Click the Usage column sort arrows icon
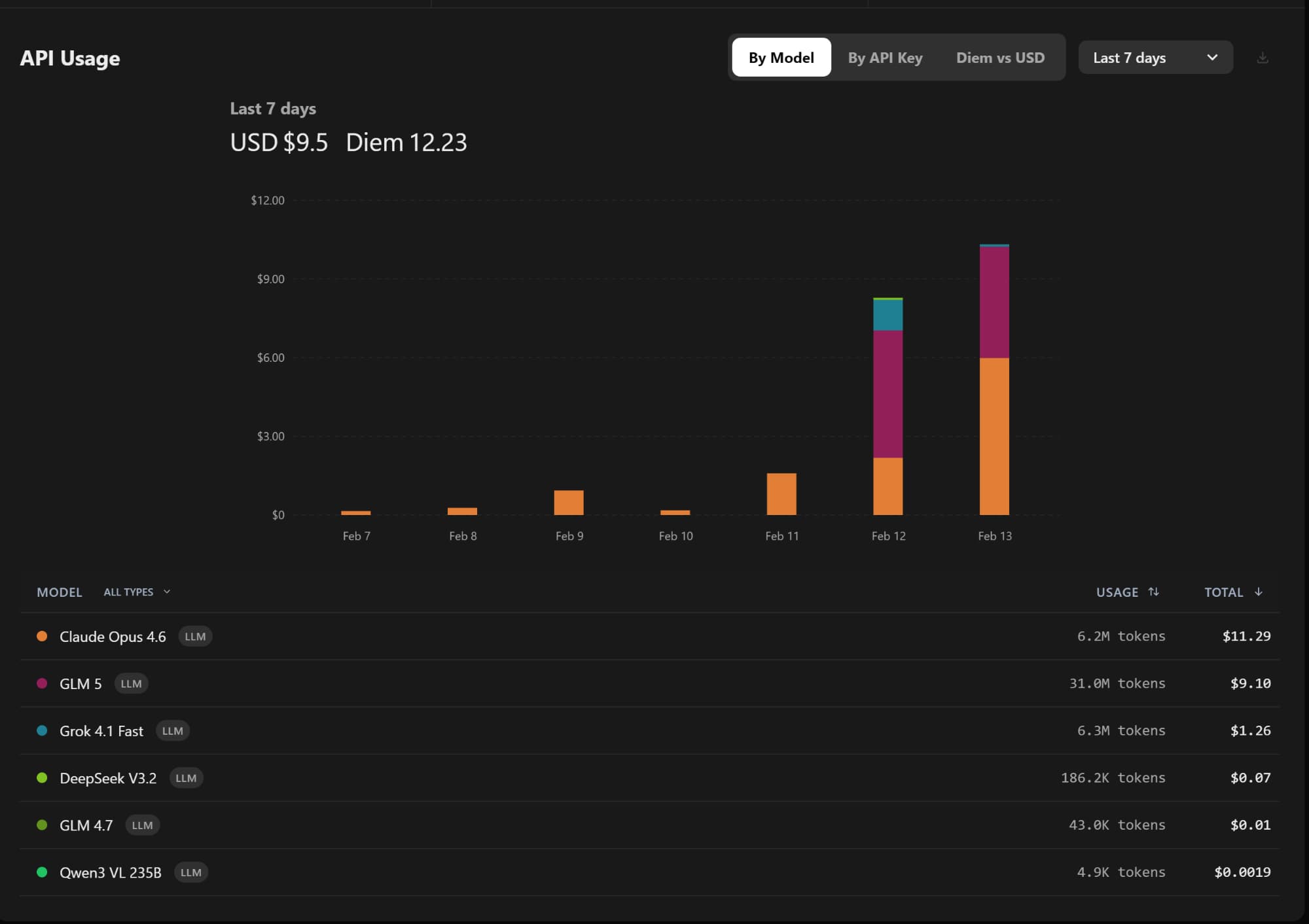The image size is (1309, 924). (1154, 592)
